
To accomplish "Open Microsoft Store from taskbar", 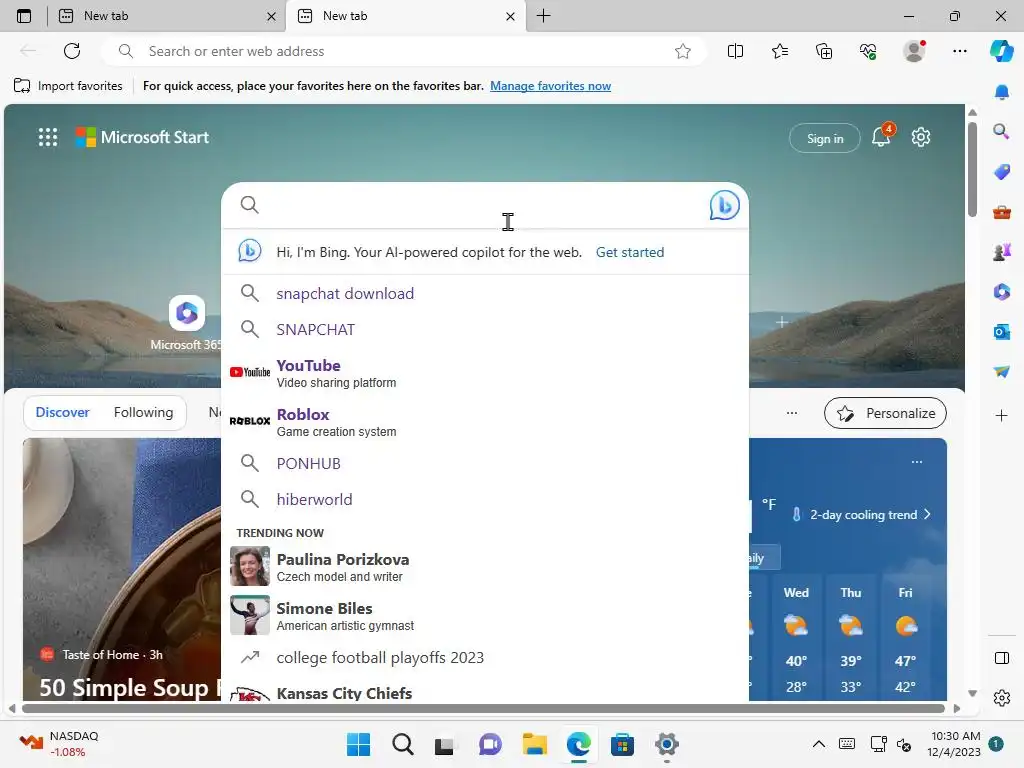I will (x=622, y=744).
